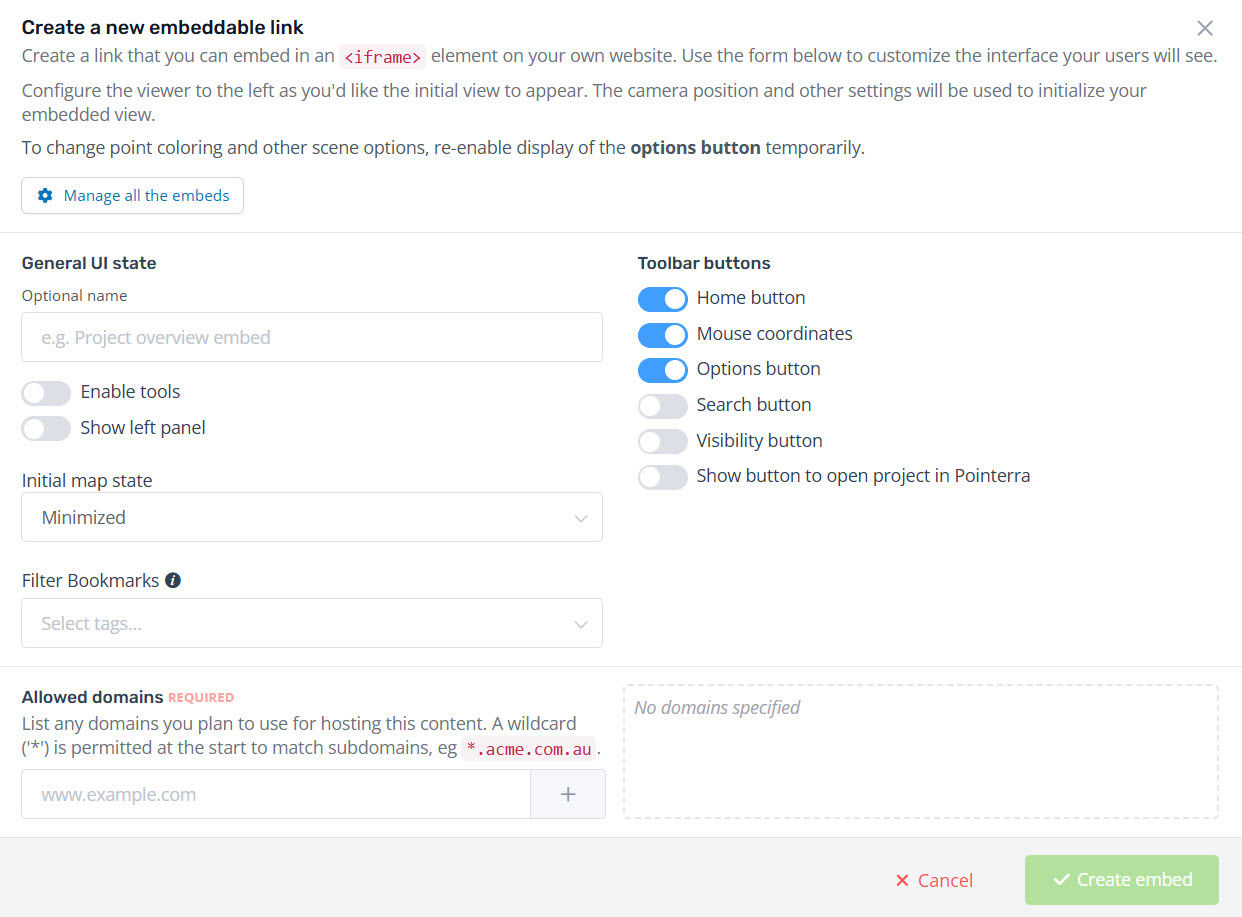This screenshot has width=1242, height=917.
Task: Focus the allowed domain input field
Action: pos(276,794)
